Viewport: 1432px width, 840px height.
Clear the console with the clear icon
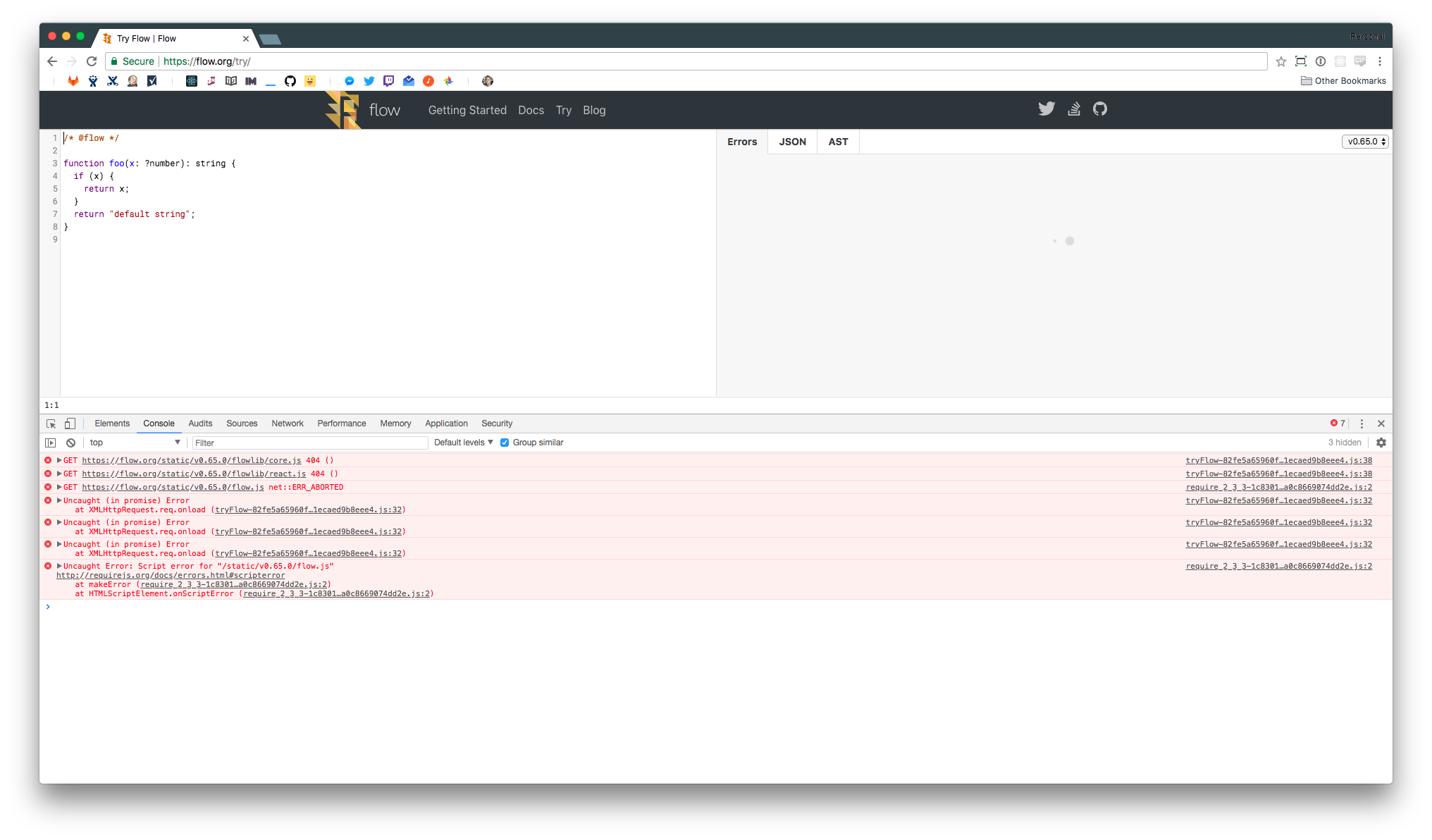coord(70,443)
